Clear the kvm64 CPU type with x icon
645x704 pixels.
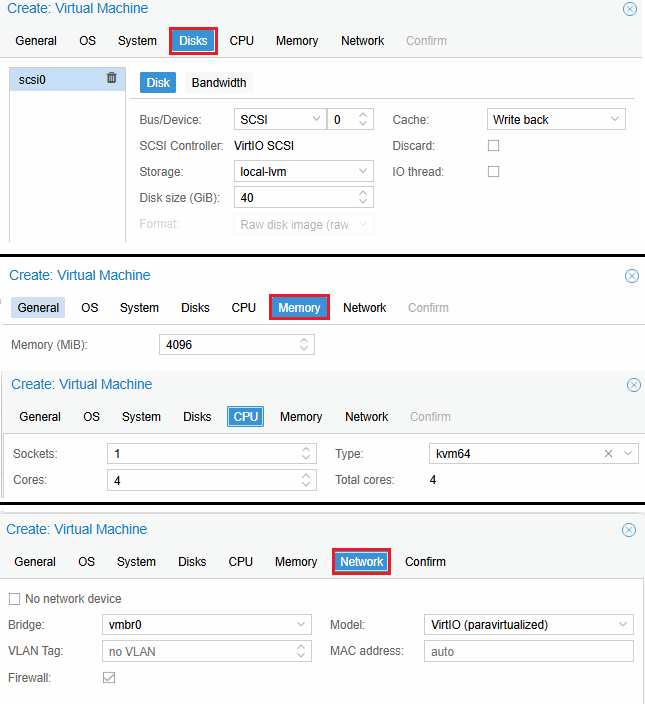tap(608, 454)
